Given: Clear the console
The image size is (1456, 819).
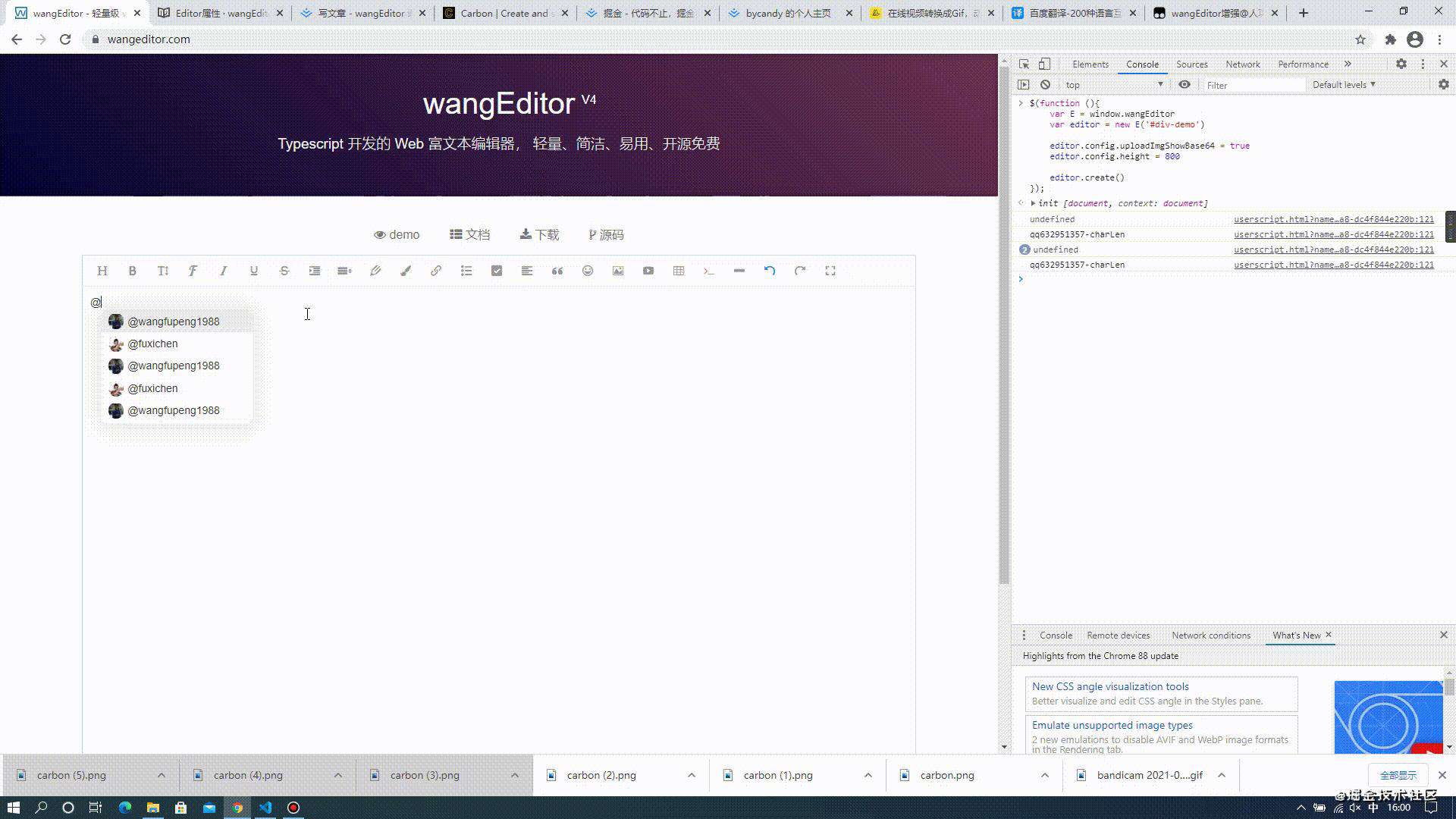Looking at the screenshot, I should point(1045,85).
